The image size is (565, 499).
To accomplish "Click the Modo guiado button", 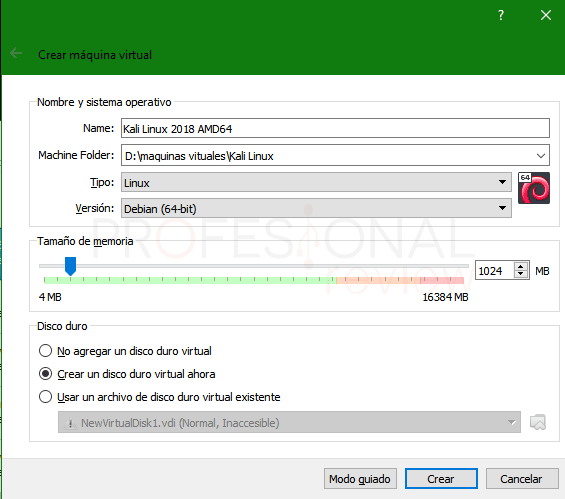I will [x=360, y=479].
